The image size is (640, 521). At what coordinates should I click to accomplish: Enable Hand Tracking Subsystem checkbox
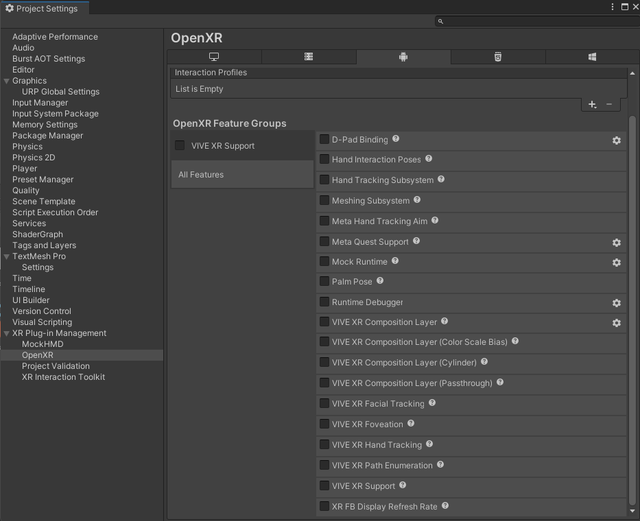click(x=324, y=179)
